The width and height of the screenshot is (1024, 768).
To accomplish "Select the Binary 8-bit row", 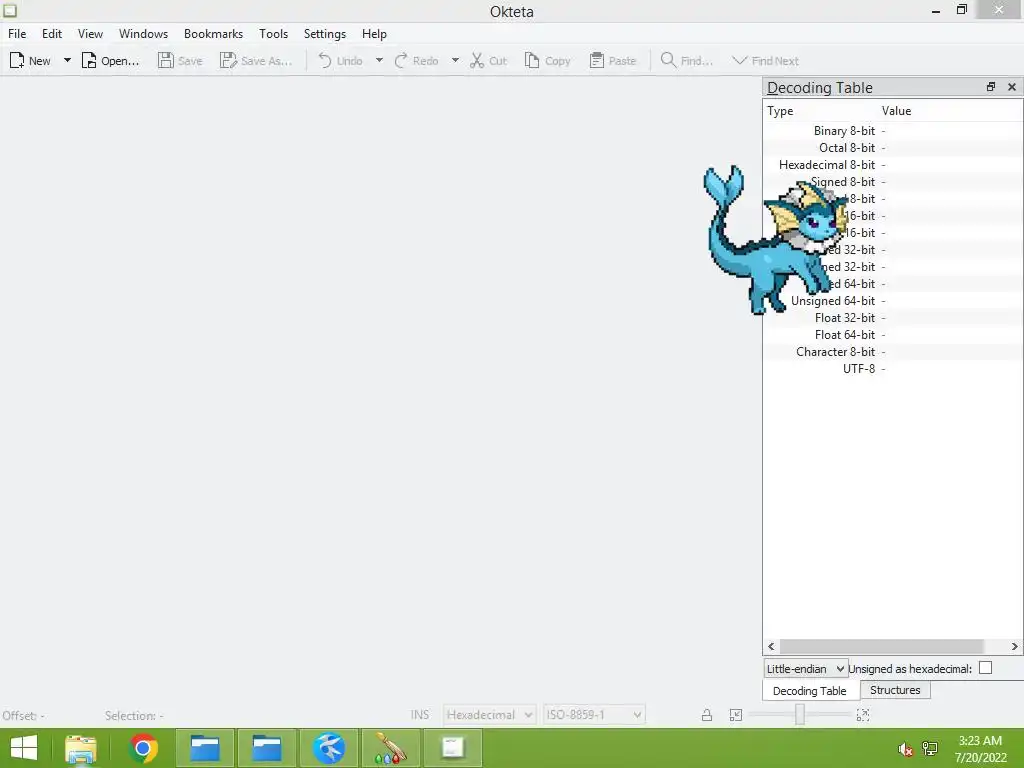I will (893, 131).
